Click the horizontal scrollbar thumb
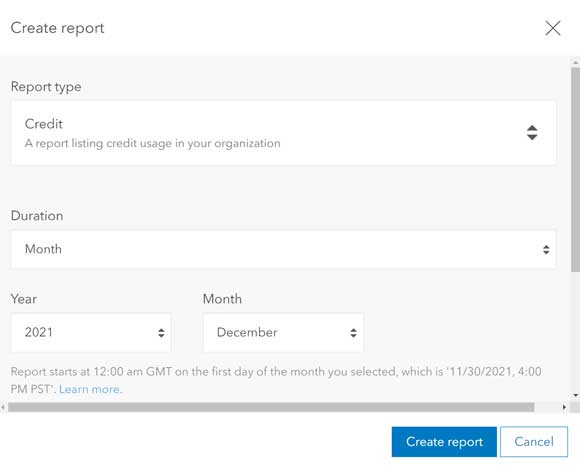This screenshot has width=580, height=468. click(271, 407)
